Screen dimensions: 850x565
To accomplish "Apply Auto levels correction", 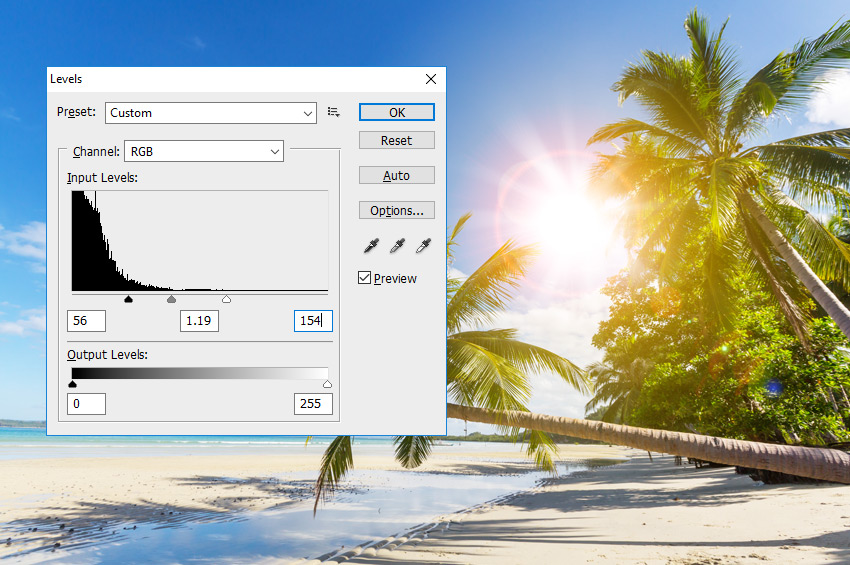I will pyautogui.click(x=396, y=175).
